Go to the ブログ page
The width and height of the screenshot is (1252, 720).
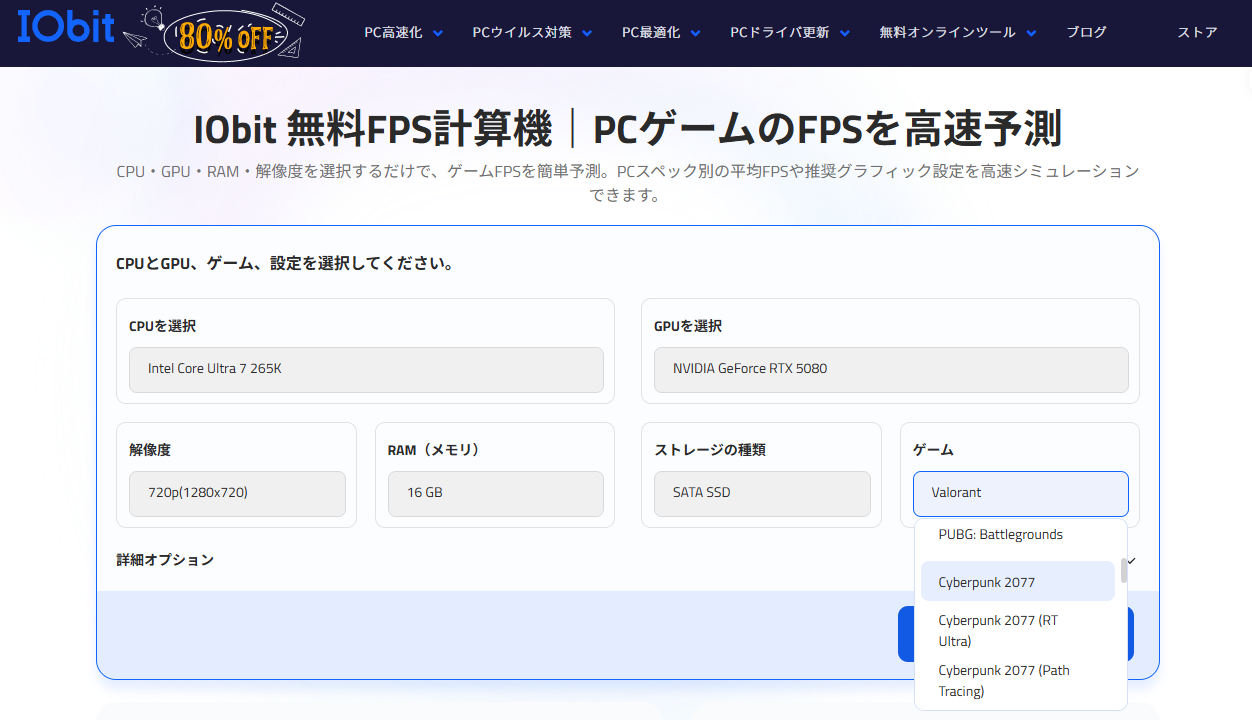pyautogui.click(x=1086, y=32)
